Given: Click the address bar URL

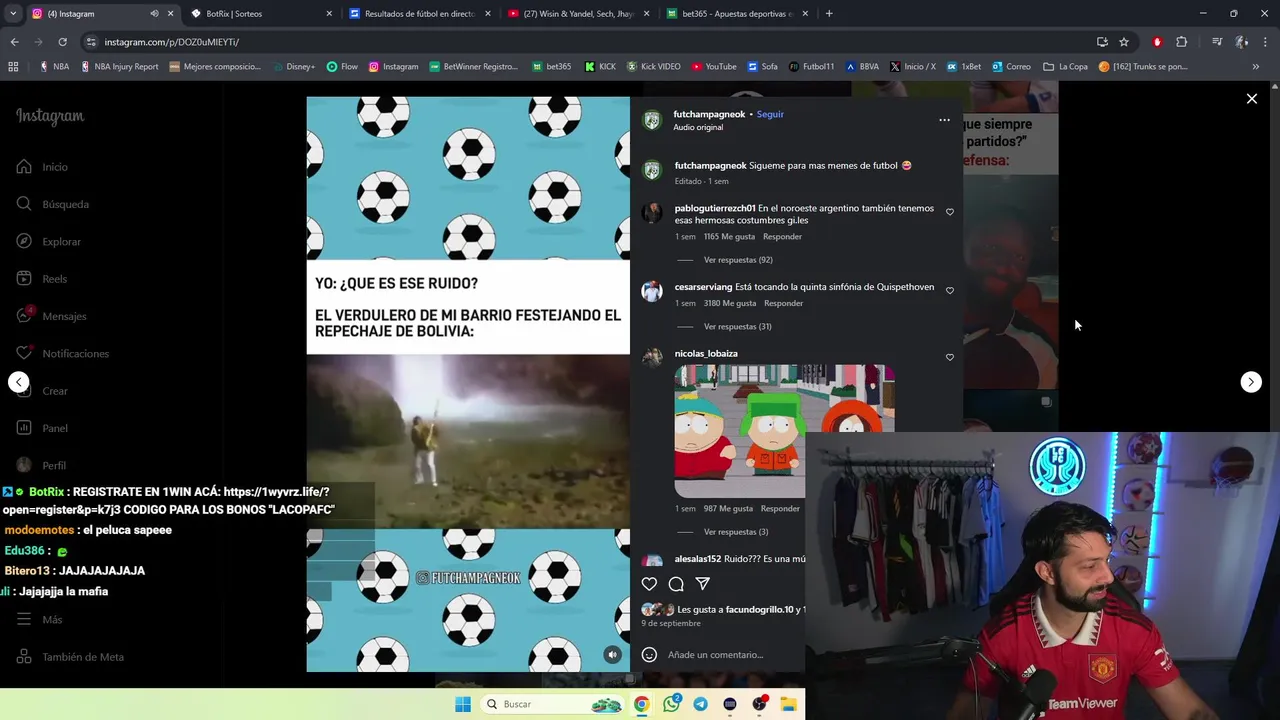Looking at the screenshot, I should pos(171,42).
